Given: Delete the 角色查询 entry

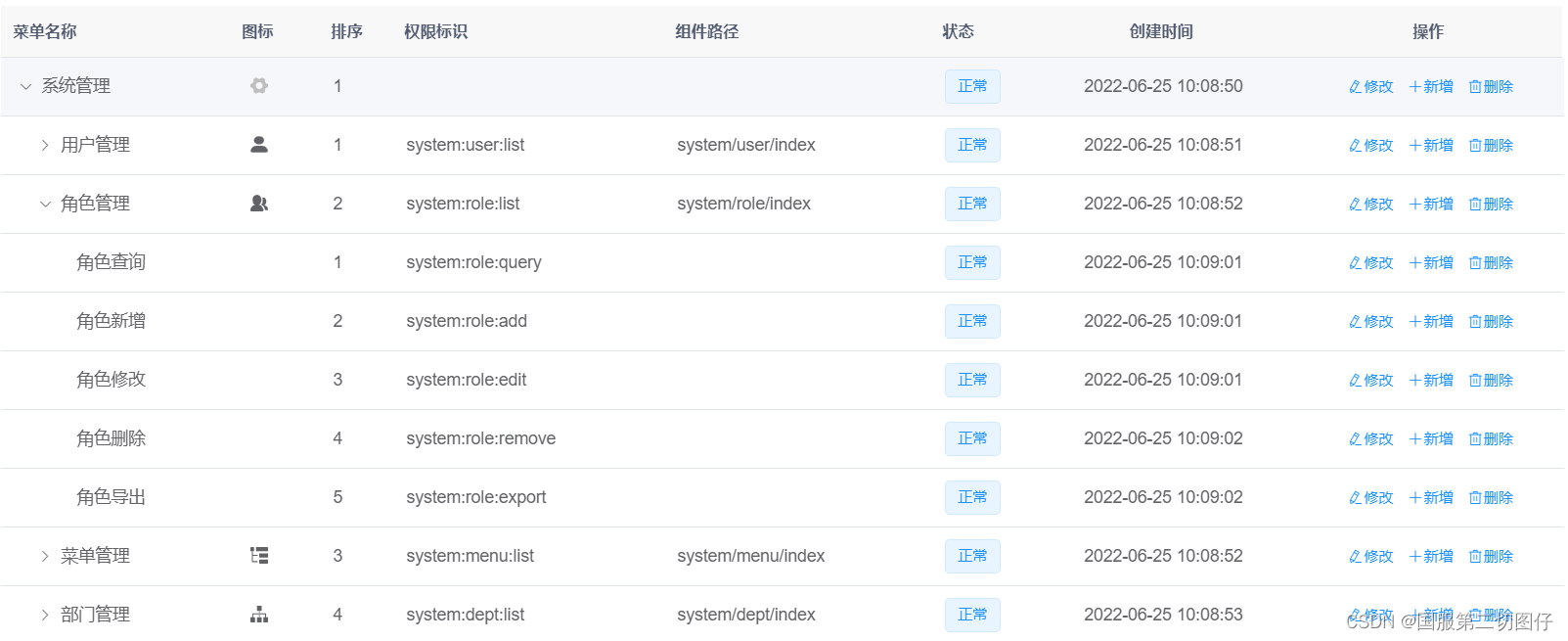Looking at the screenshot, I should pos(1491,262).
